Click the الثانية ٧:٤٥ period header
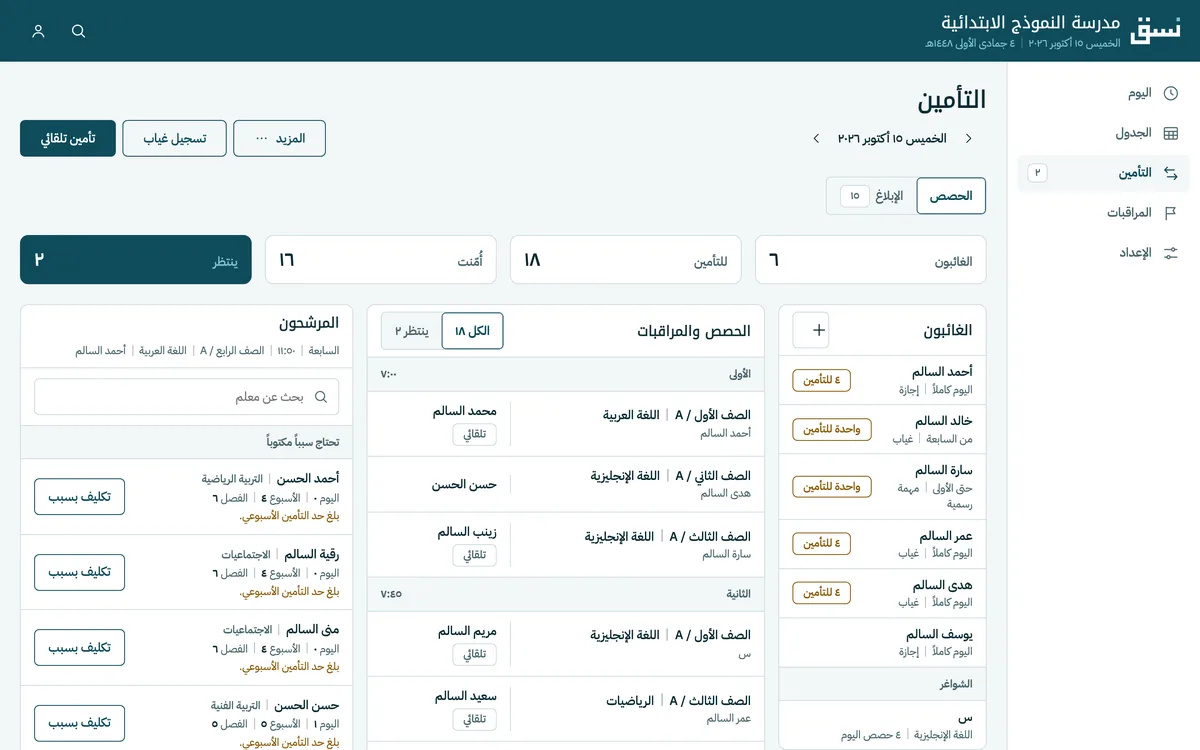 (x=566, y=594)
